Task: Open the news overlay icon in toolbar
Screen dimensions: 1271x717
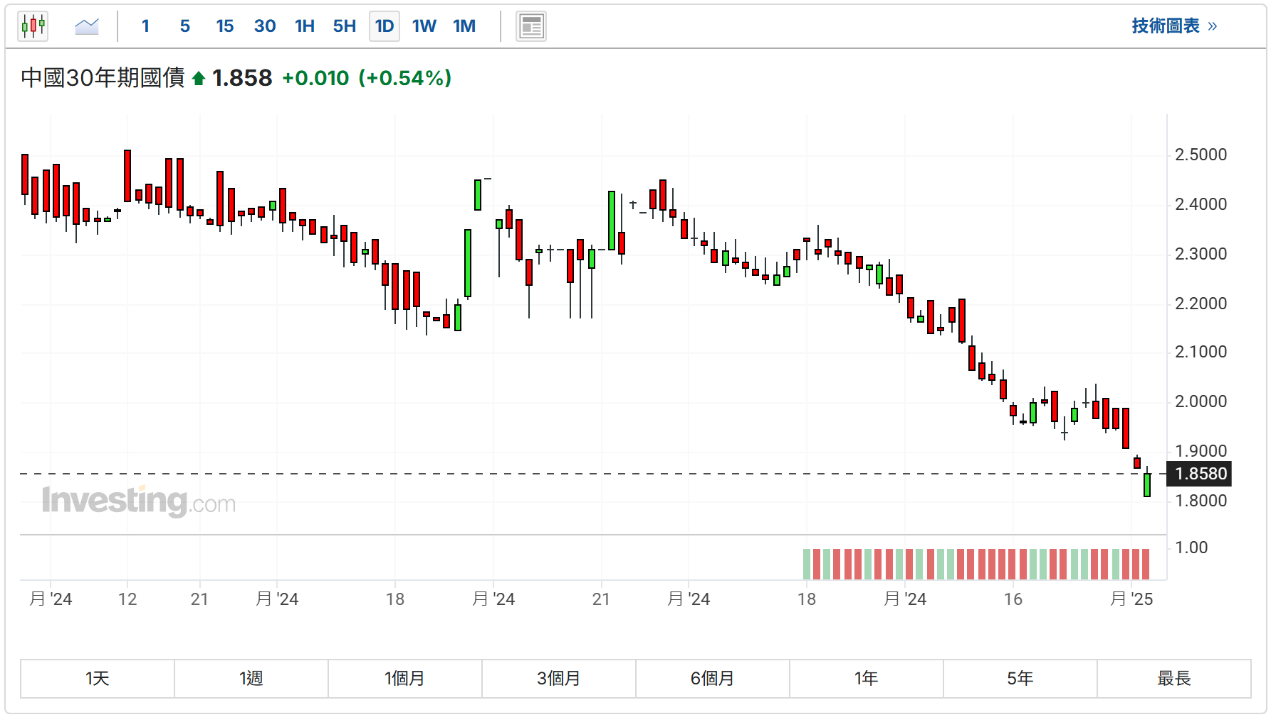Action: click(x=531, y=26)
